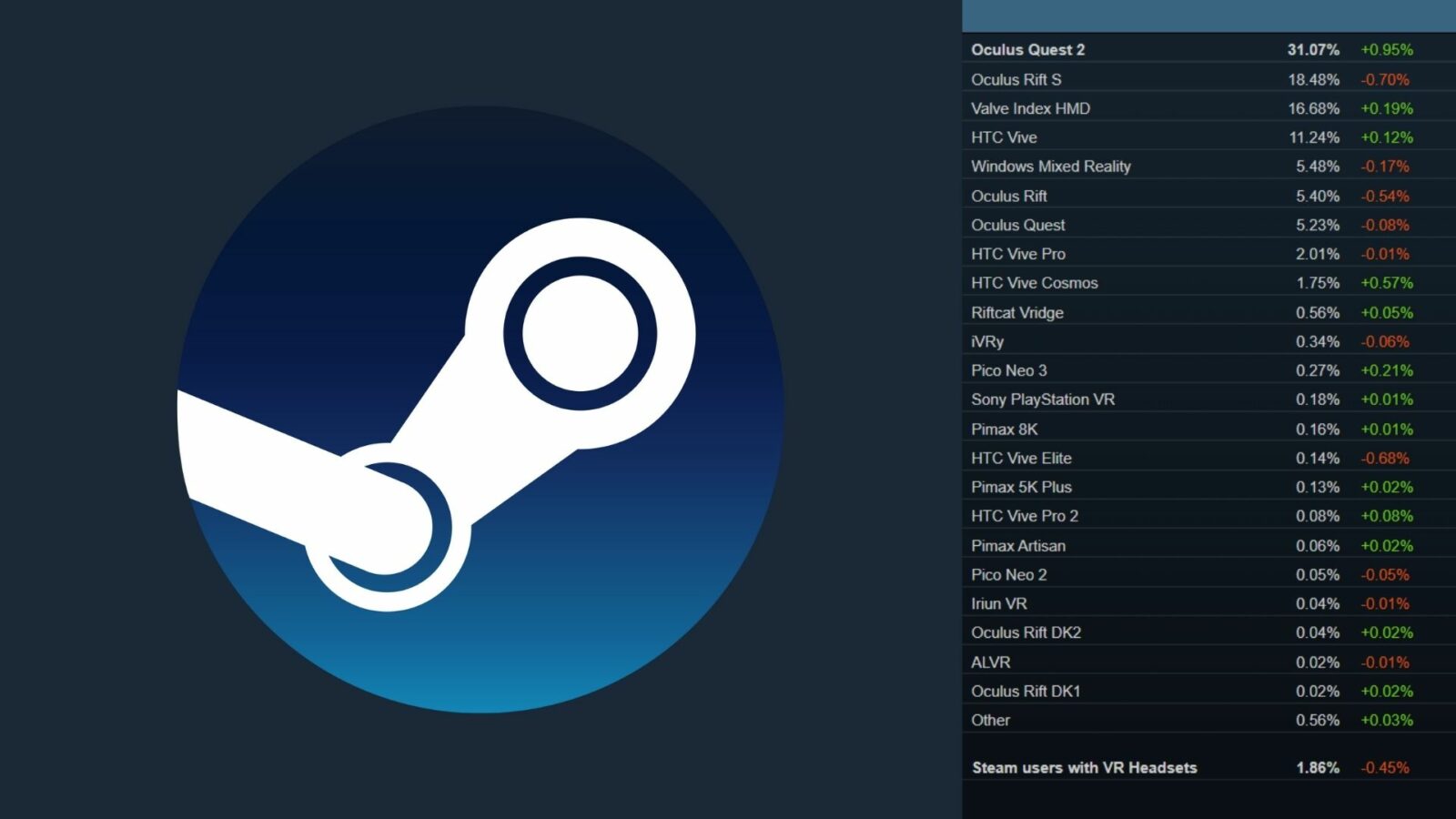Viewport: 1456px width, 819px height.
Task: Click the -0.45% total change value
Action: [x=1384, y=767]
